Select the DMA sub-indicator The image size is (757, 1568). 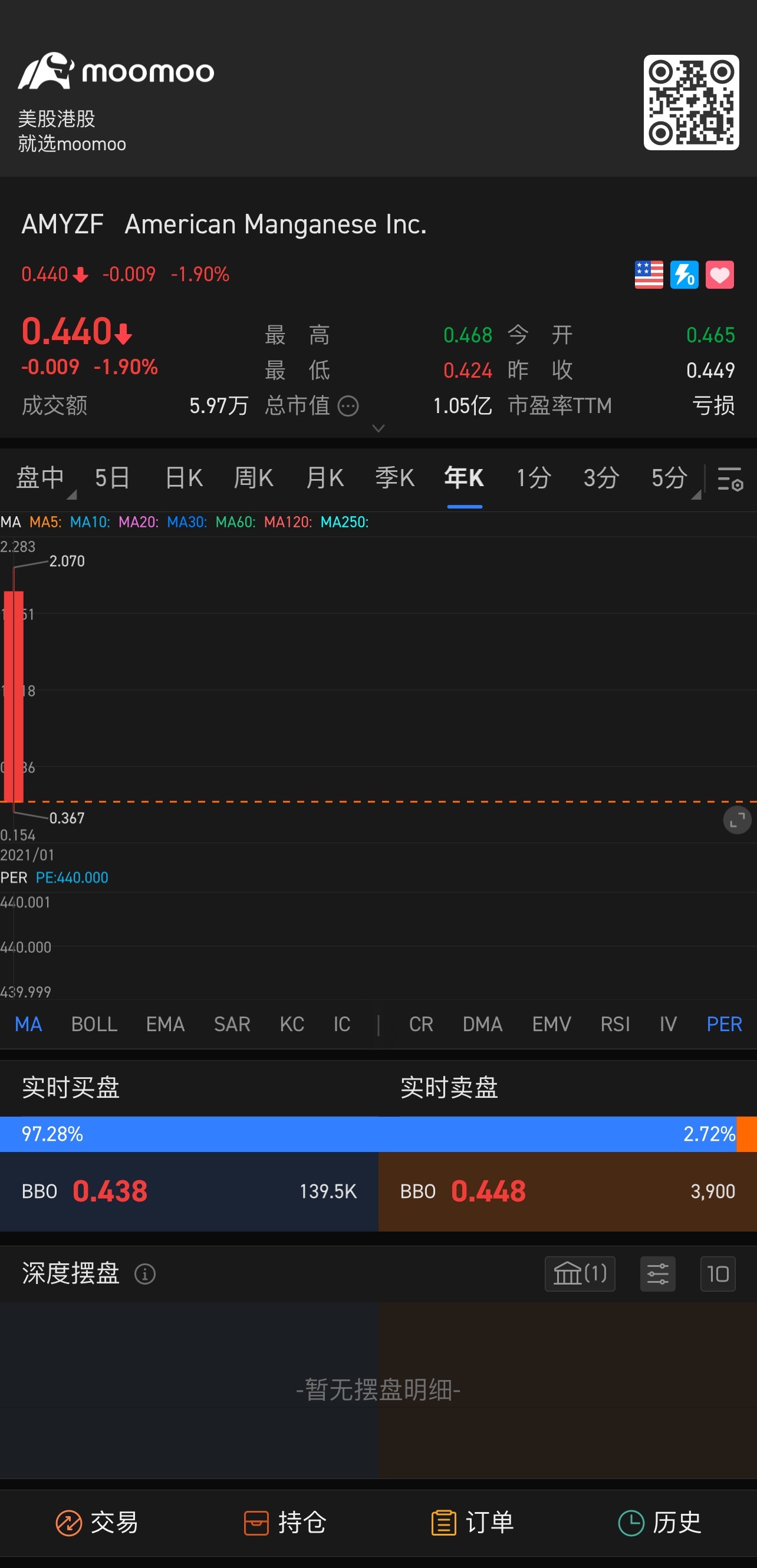coord(482,1025)
